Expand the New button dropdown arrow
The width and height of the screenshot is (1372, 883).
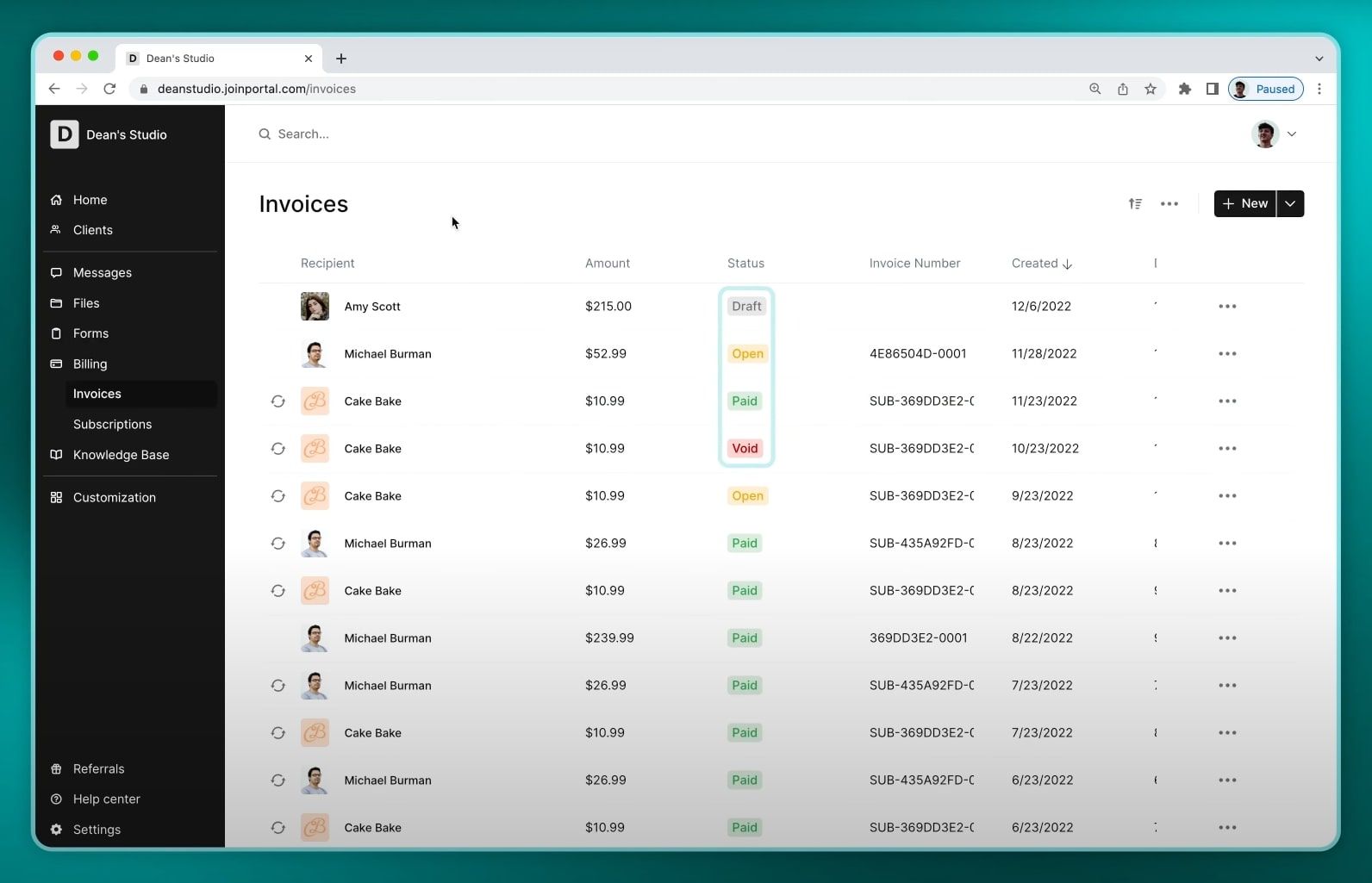pyautogui.click(x=1289, y=204)
